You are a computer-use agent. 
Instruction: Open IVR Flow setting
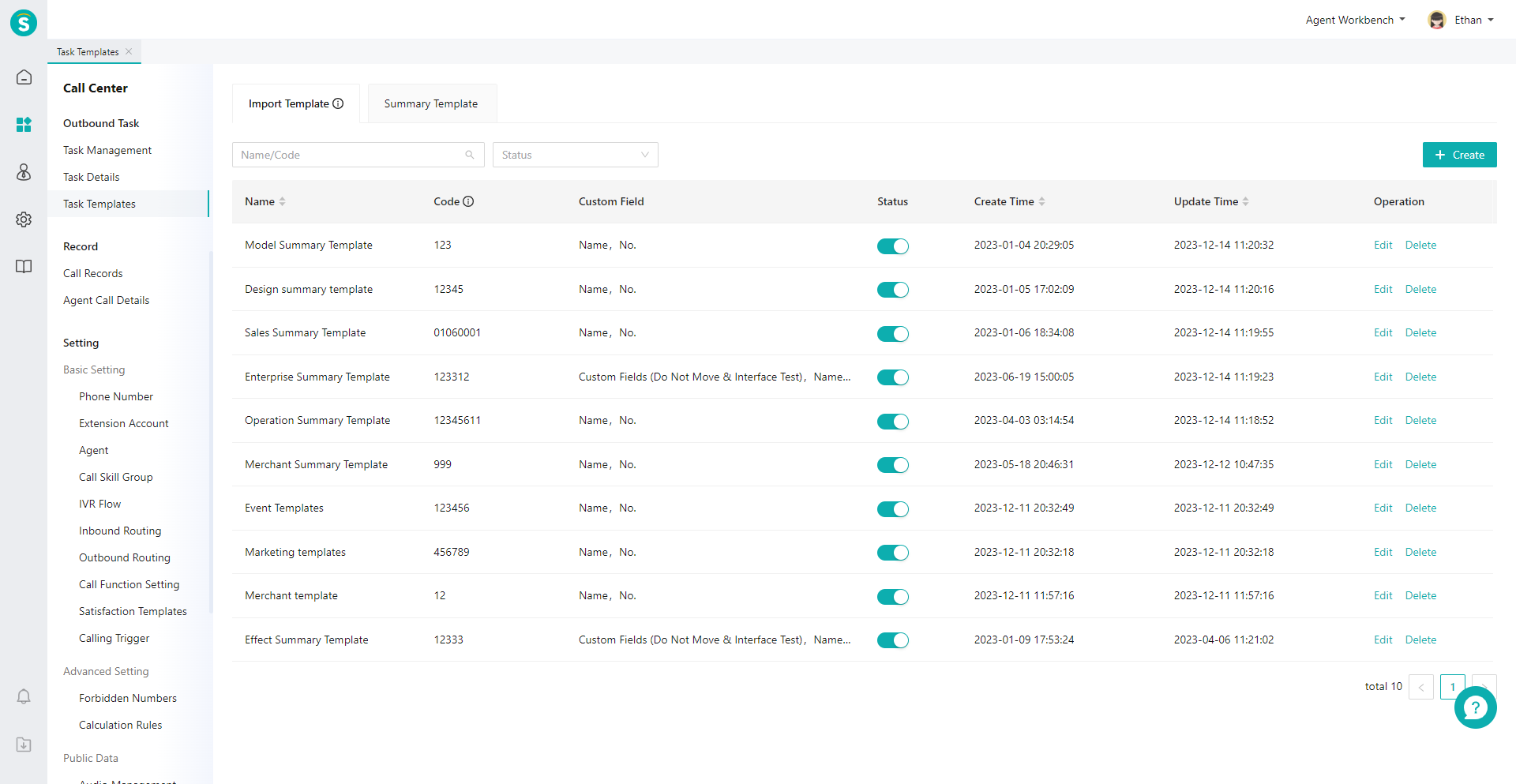tap(100, 504)
